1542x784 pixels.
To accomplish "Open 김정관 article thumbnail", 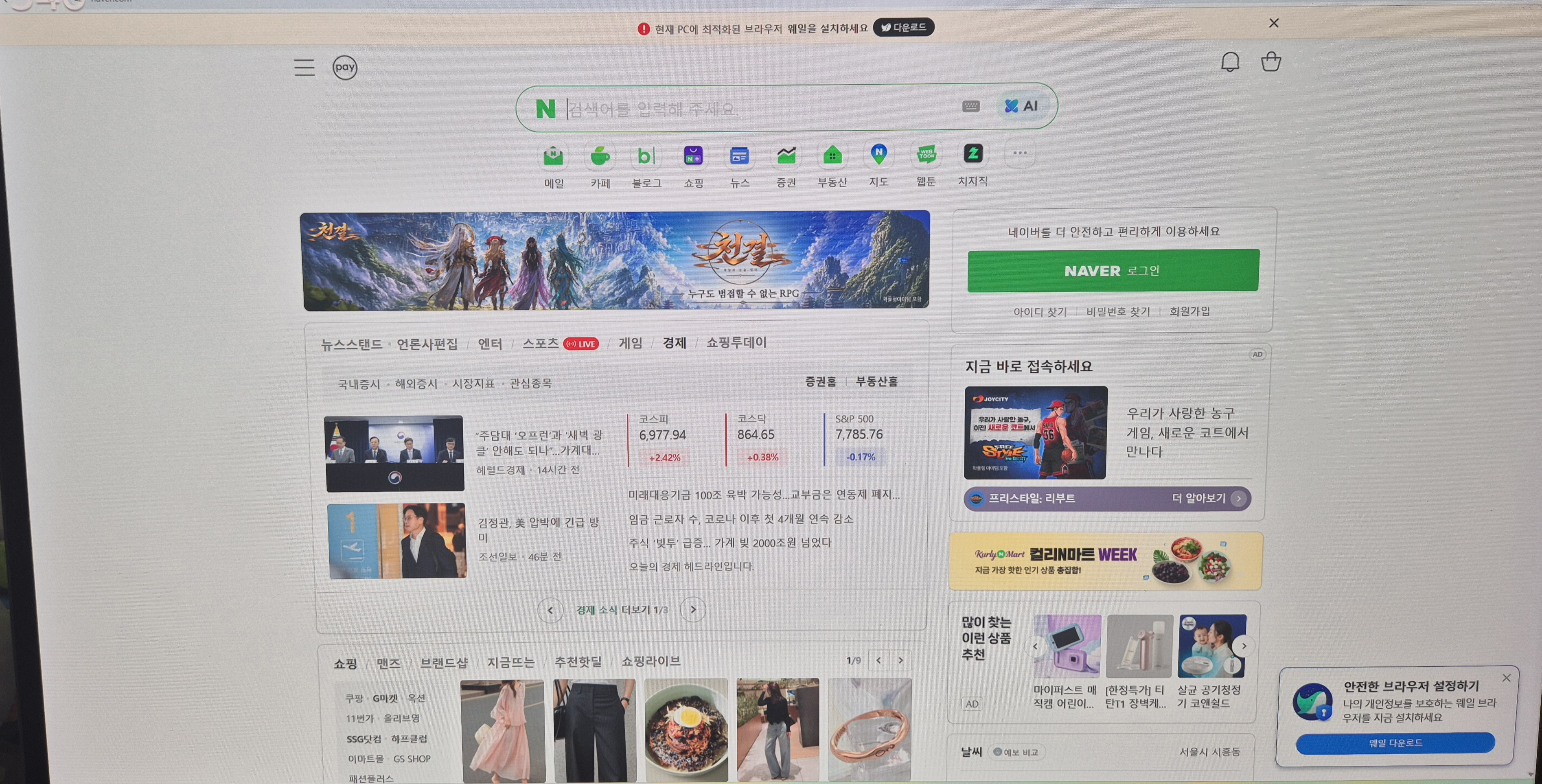I will pos(397,541).
